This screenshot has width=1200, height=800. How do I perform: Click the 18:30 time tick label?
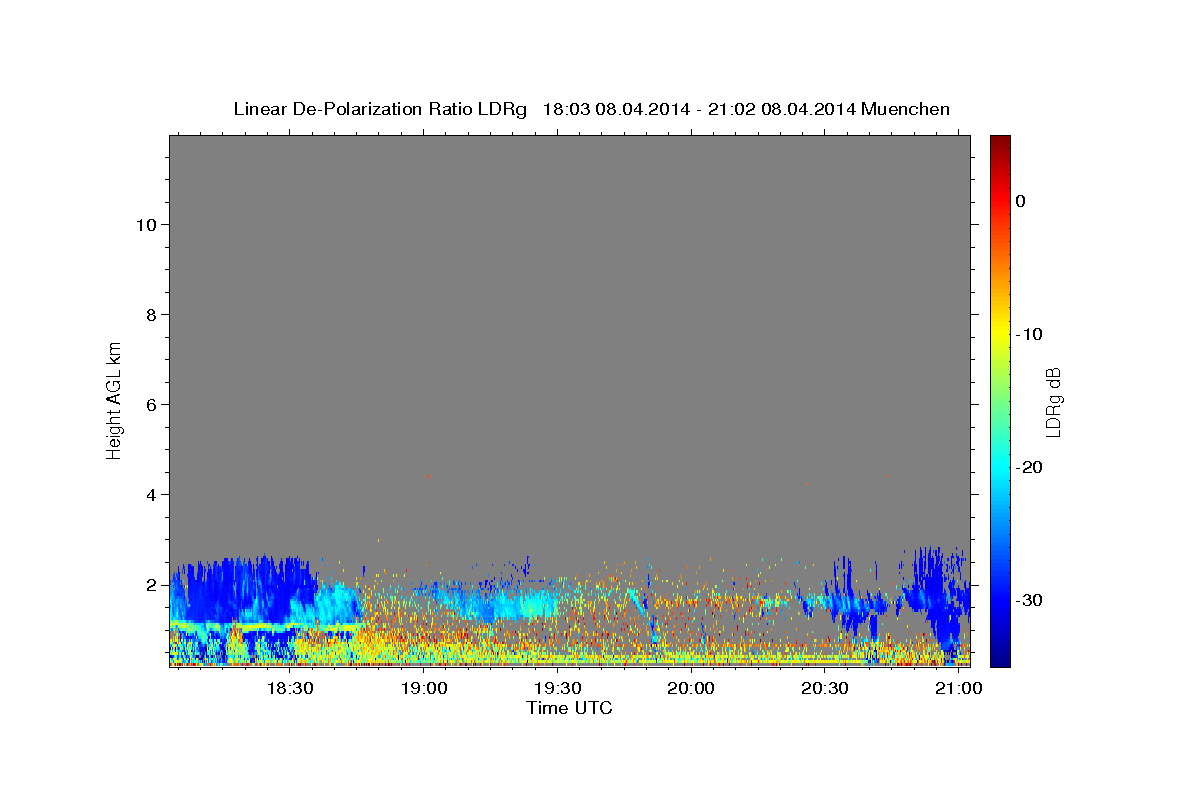[290, 689]
